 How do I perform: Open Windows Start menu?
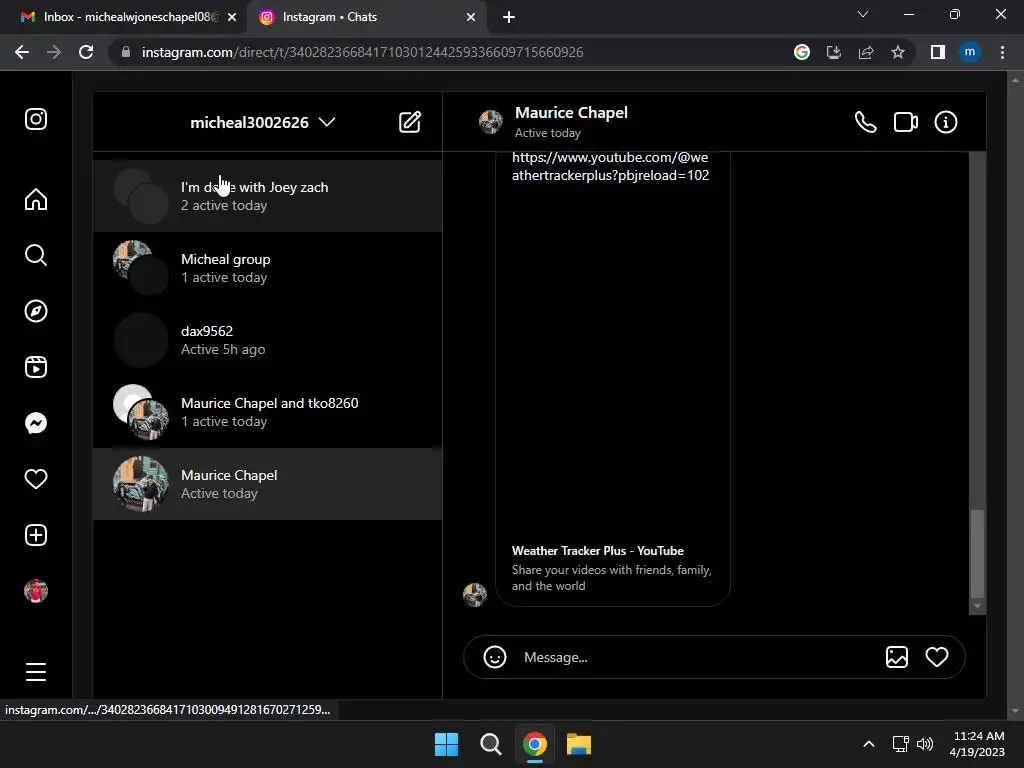[447, 744]
